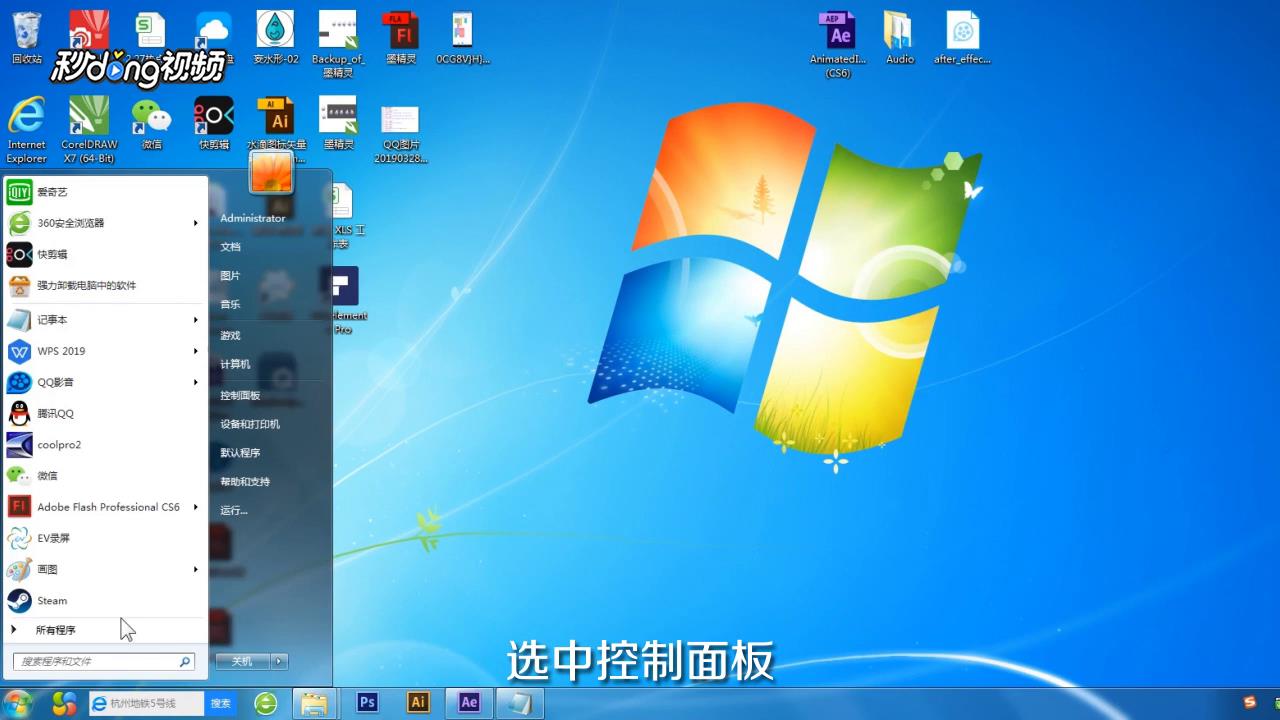1280x720 pixels.
Task: Click the 关机 shutdown button
Action: pyautogui.click(x=243, y=661)
